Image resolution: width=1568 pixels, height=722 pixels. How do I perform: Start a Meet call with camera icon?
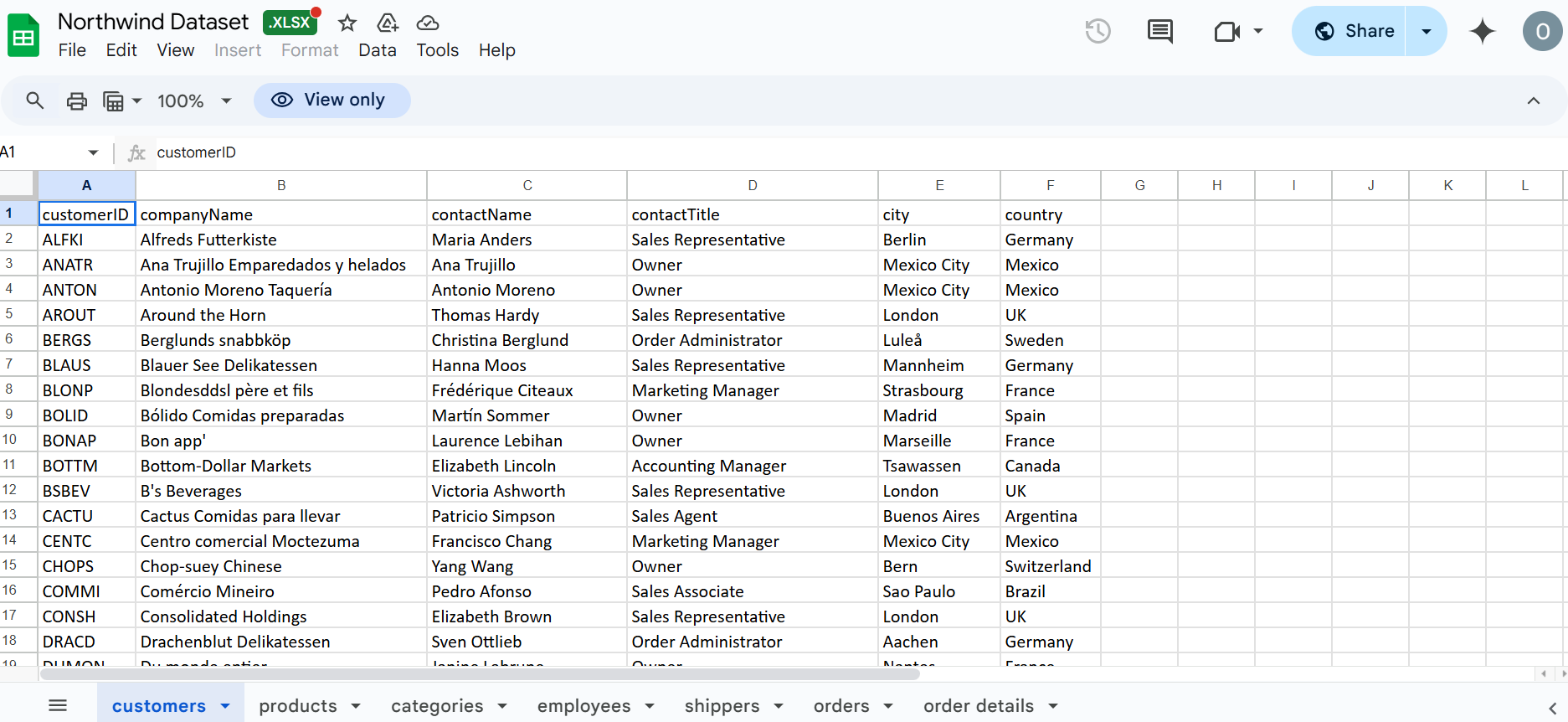(1227, 32)
